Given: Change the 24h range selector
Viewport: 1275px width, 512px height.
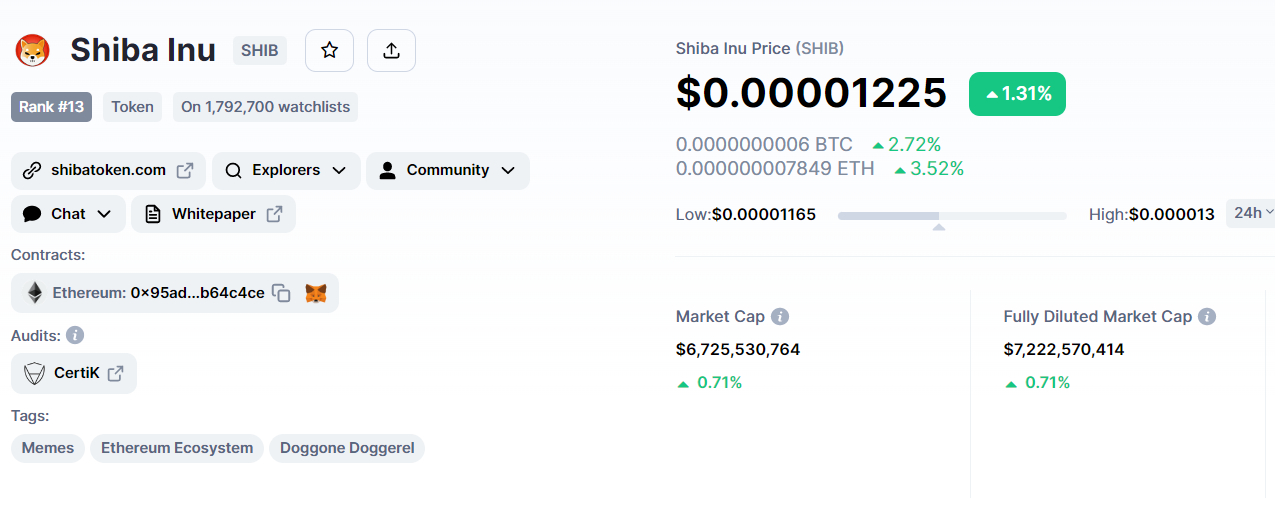Looking at the screenshot, I should pos(1251,213).
